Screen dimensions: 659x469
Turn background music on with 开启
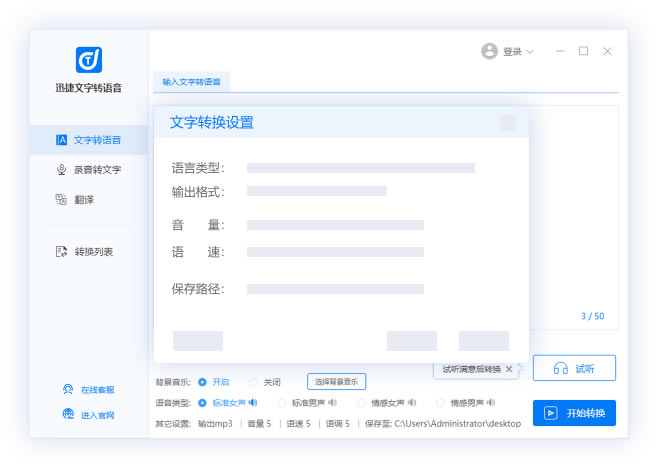coord(203,382)
